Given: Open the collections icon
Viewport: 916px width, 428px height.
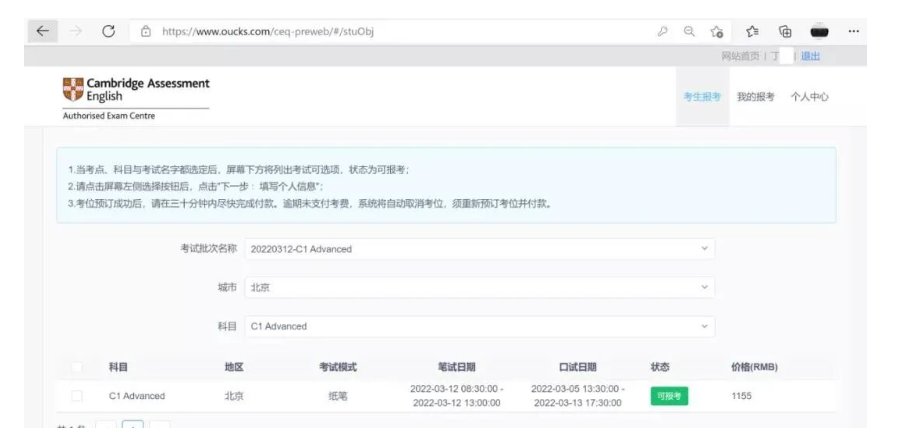Looking at the screenshot, I should (x=786, y=32).
